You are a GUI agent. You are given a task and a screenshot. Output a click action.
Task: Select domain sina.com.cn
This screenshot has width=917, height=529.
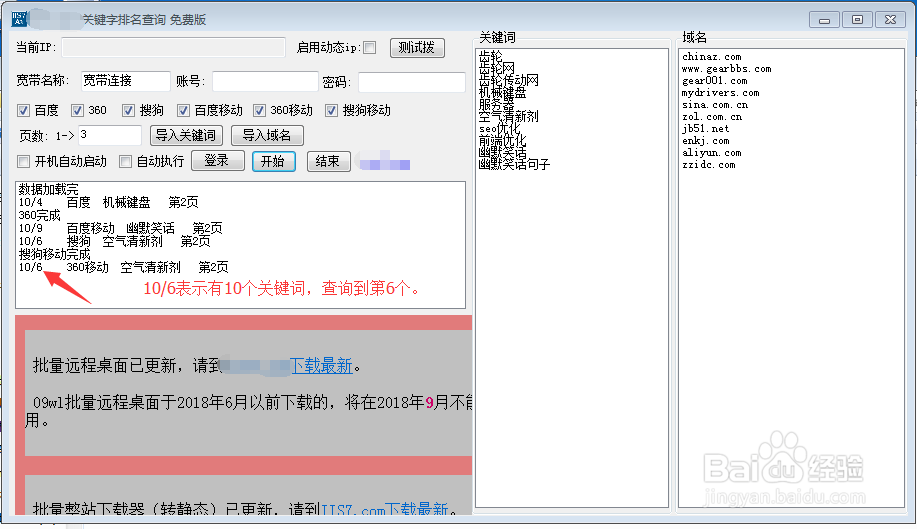click(715, 105)
